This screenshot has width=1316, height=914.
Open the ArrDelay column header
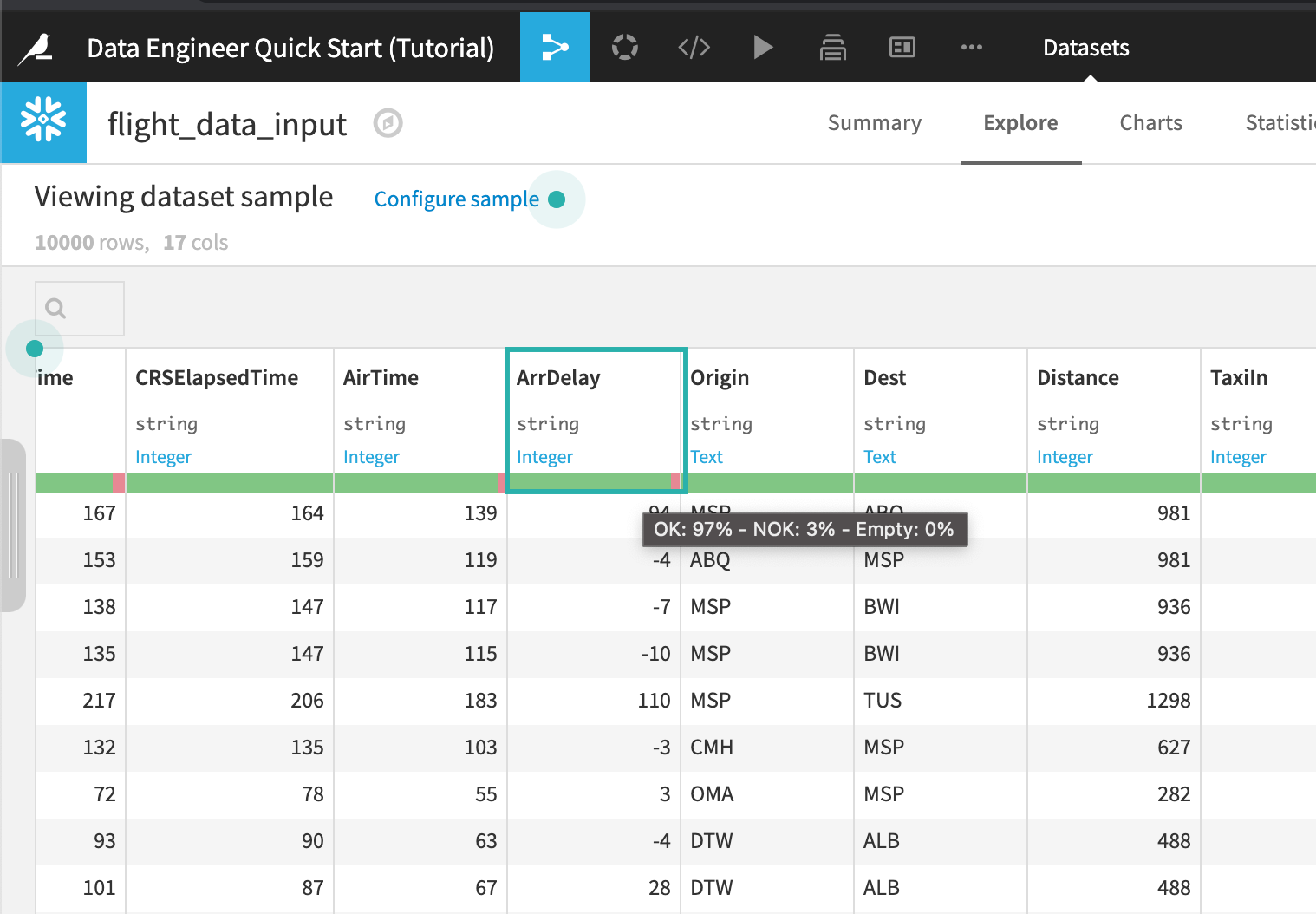[x=558, y=378]
